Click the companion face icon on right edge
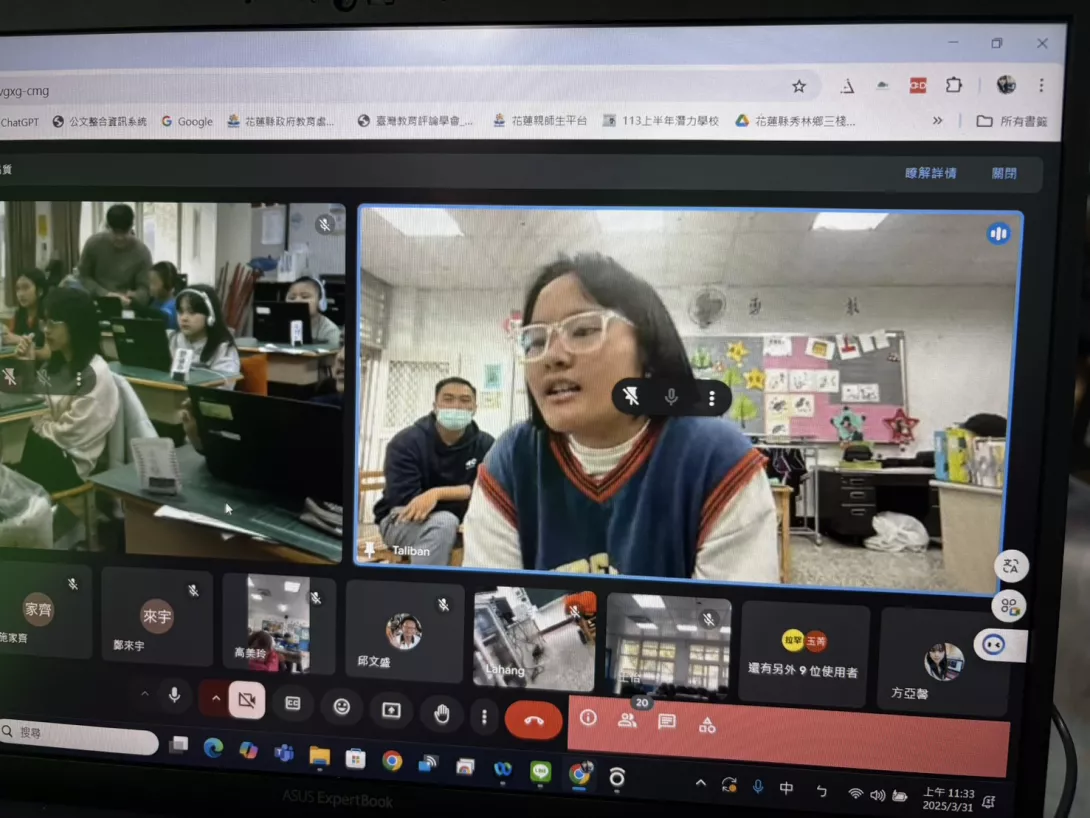 click(995, 645)
